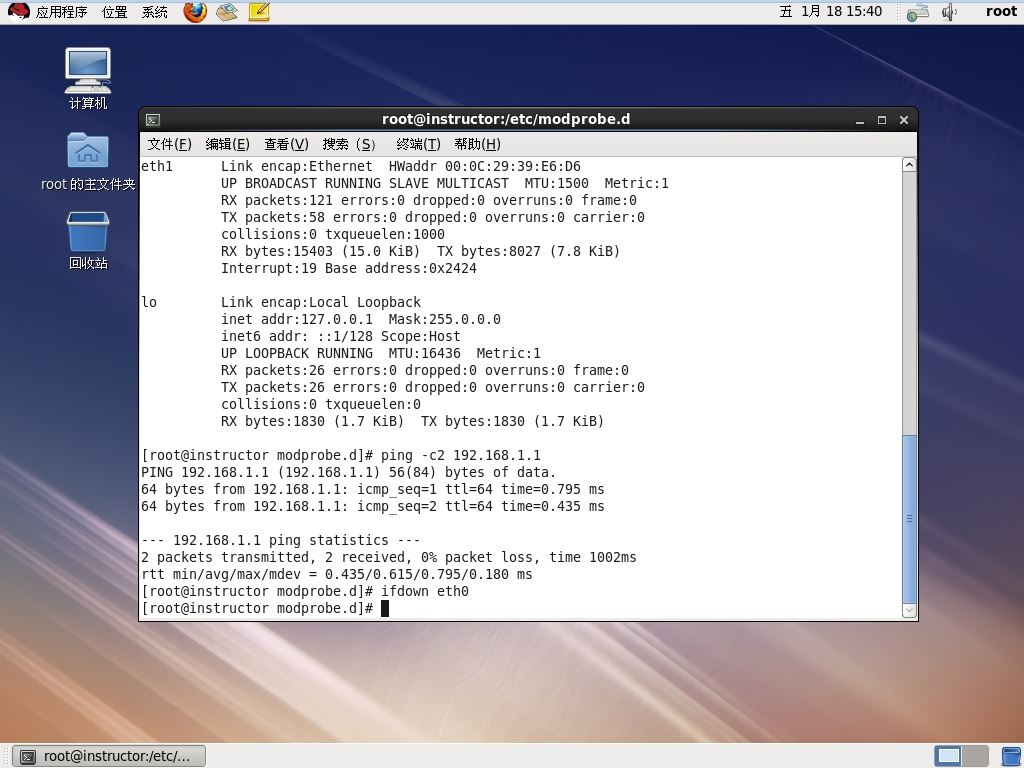Click '--- 192.168.1.1 ping statistics ---' line
1024x768 pixels.
coord(281,541)
